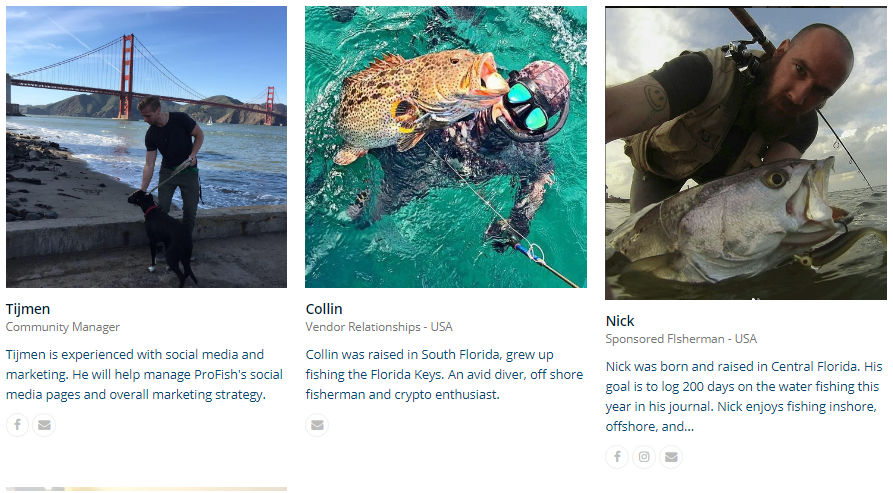This screenshot has height=493, width=893.
Task: Click the name Tijmen
Action: (28, 308)
